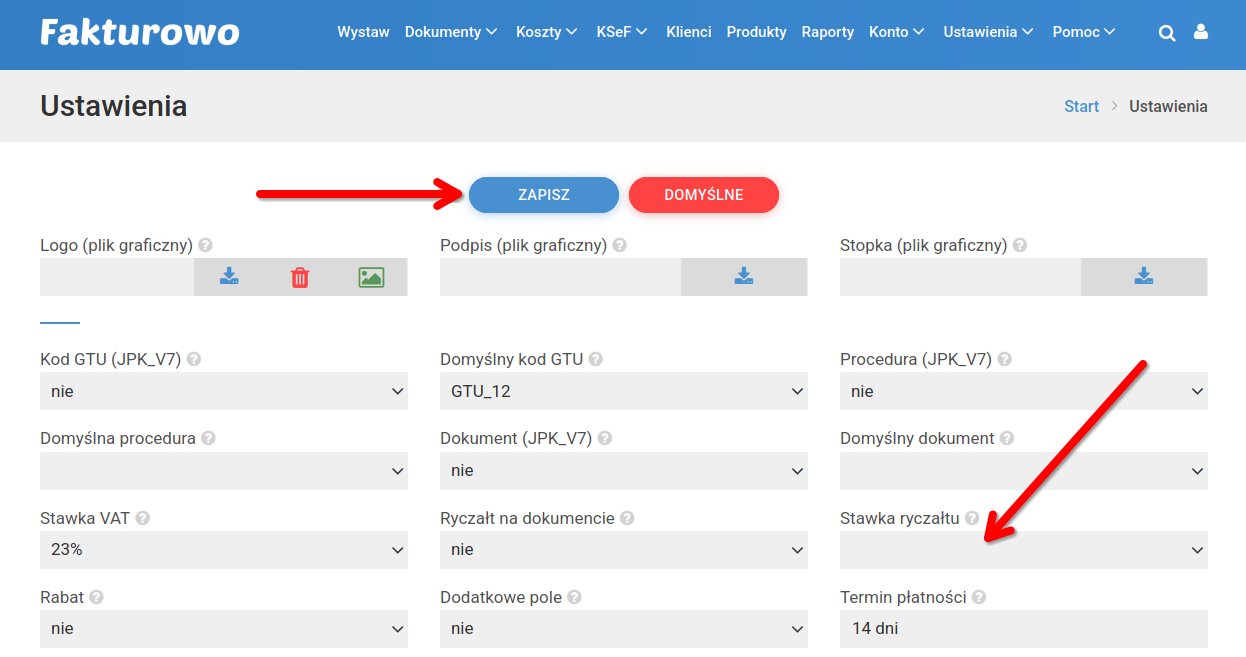Screen dimensions: 1246x657
Task: Show the help tooltip next to Stawka VAT
Action: [143, 518]
